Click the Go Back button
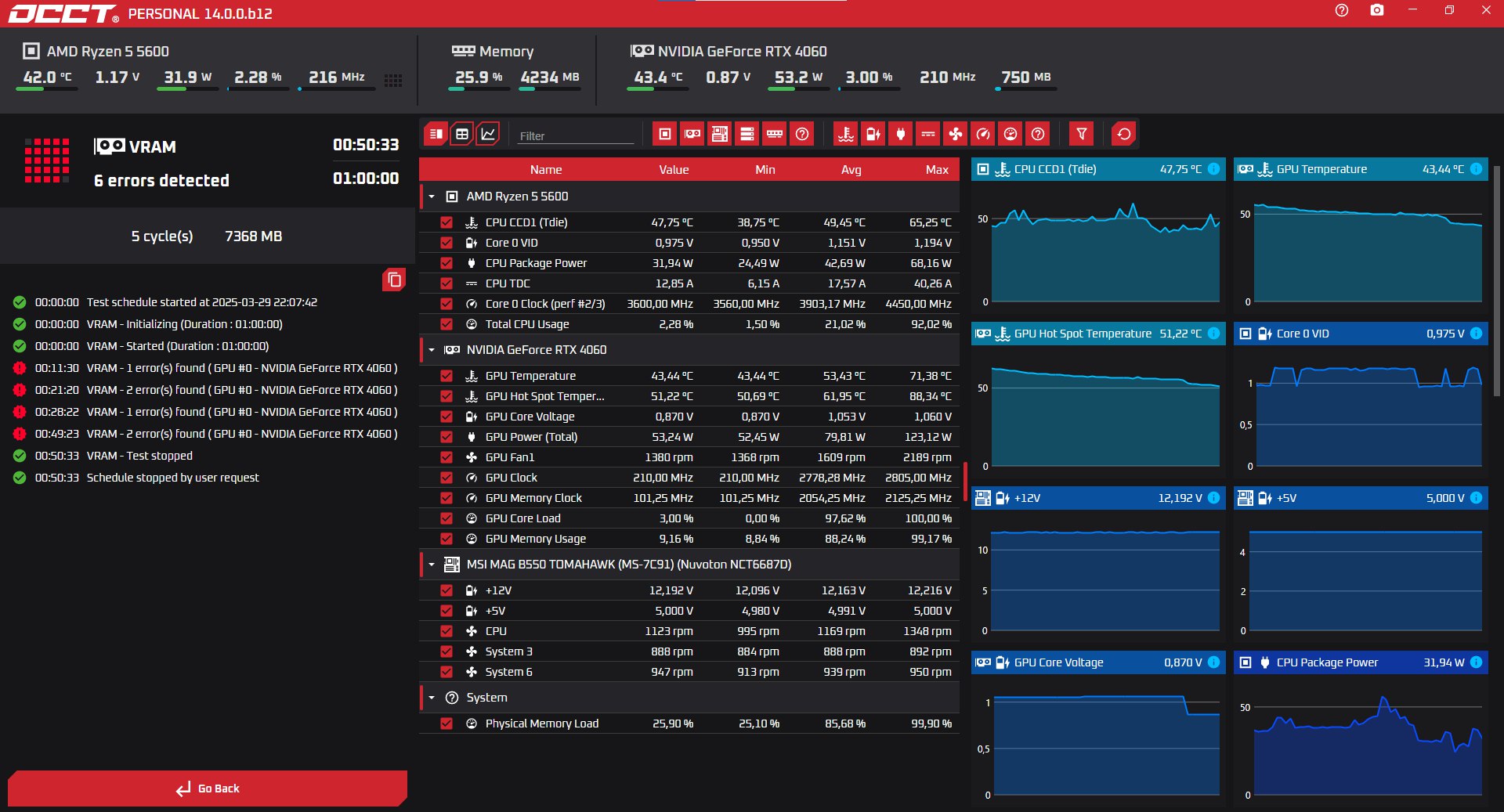The image size is (1504, 812). point(208,789)
